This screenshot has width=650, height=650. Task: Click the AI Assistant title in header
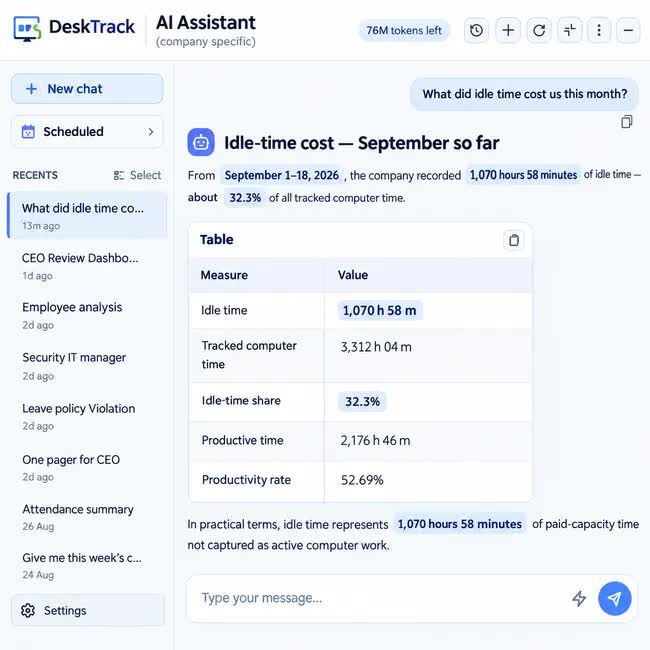click(206, 23)
